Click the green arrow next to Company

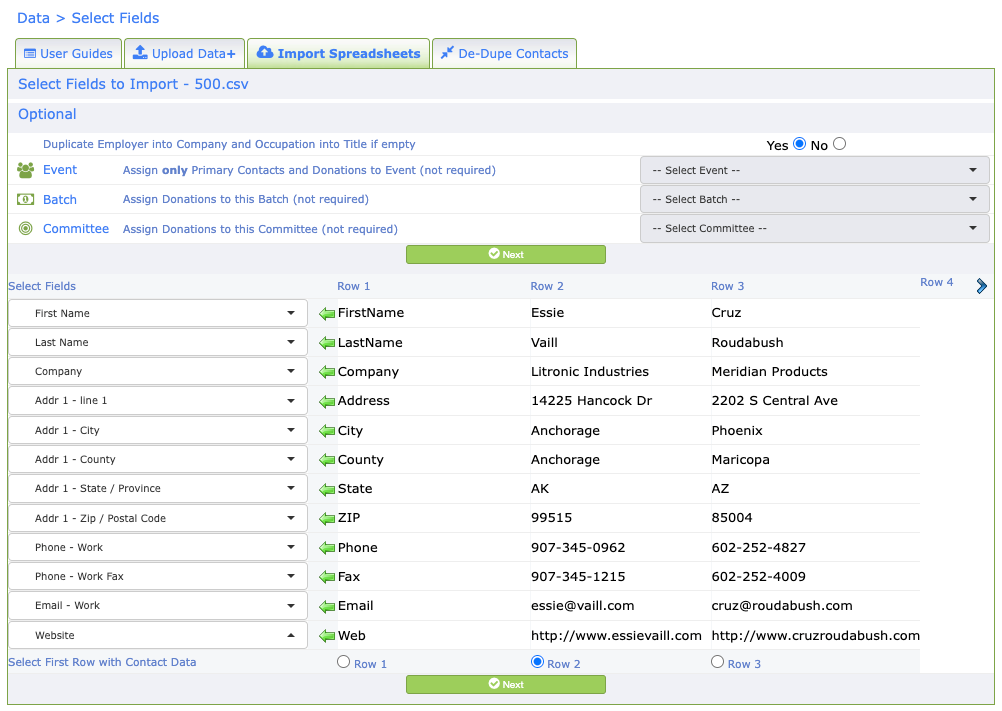pos(327,372)
